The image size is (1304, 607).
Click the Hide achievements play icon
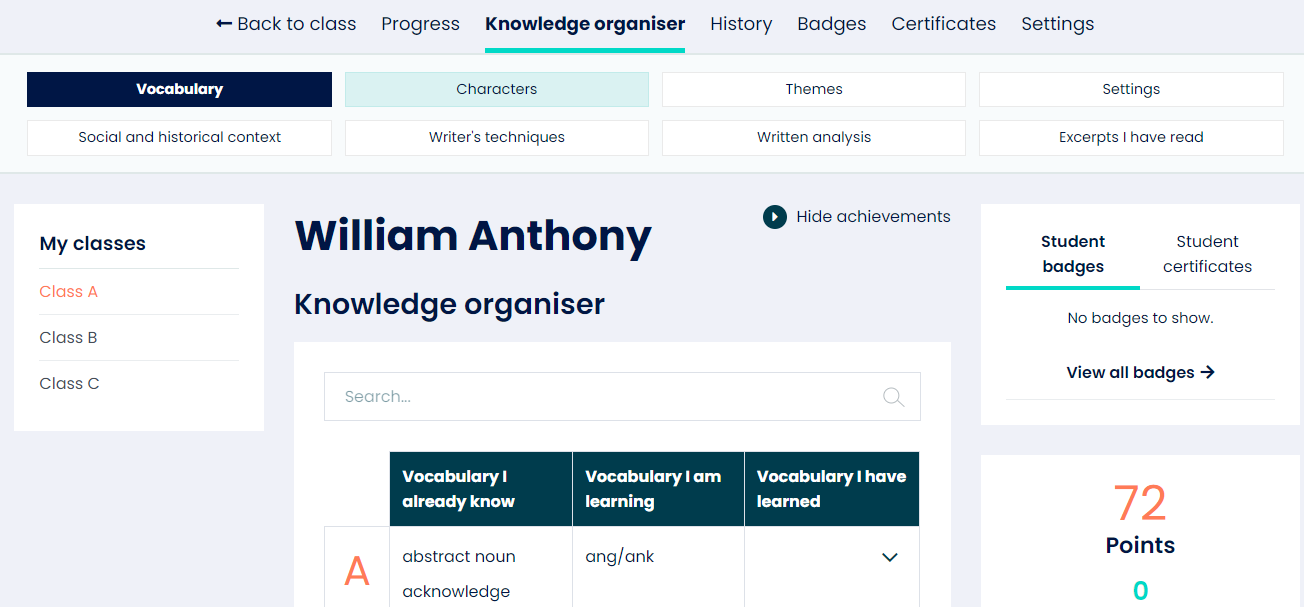tap(775, 217)
